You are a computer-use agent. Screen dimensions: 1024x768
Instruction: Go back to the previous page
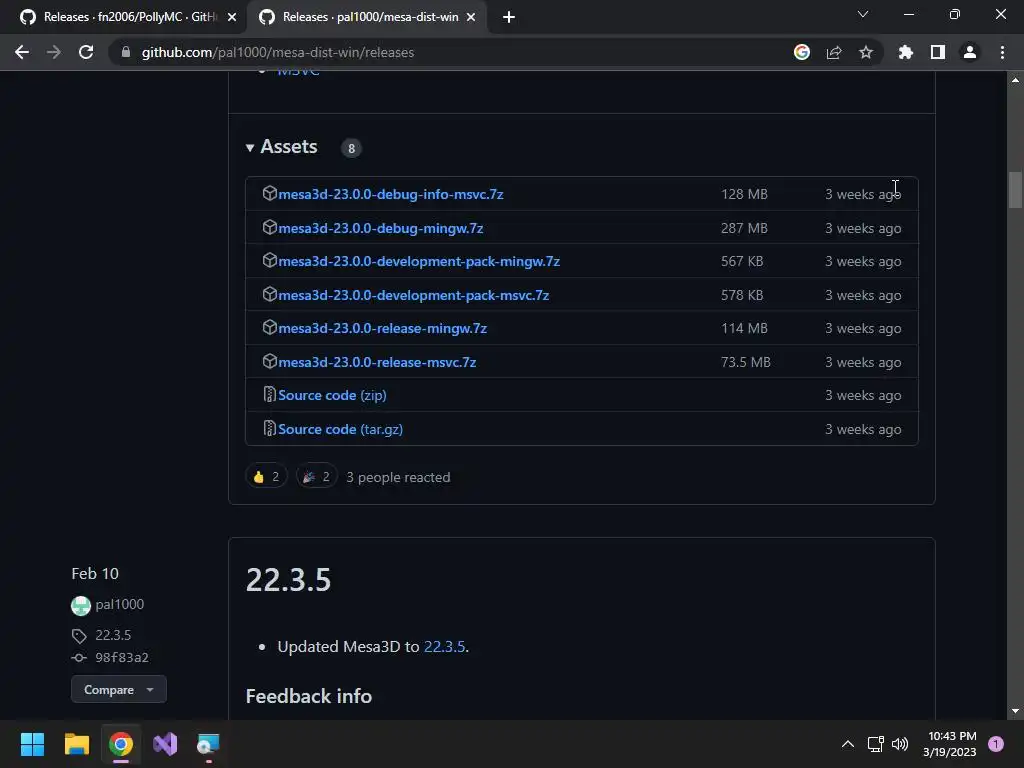point(22,52)
